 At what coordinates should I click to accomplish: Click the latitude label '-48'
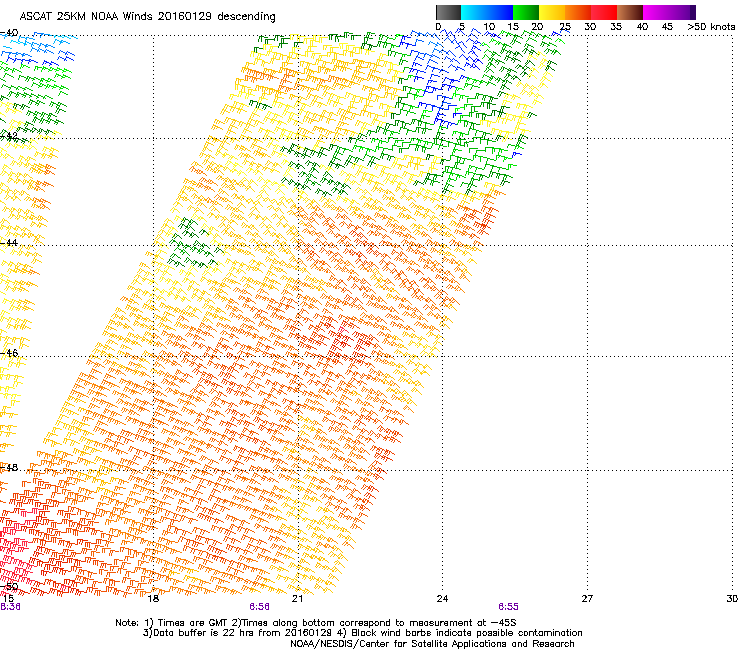pyautogui.click(x=9, y=467)
